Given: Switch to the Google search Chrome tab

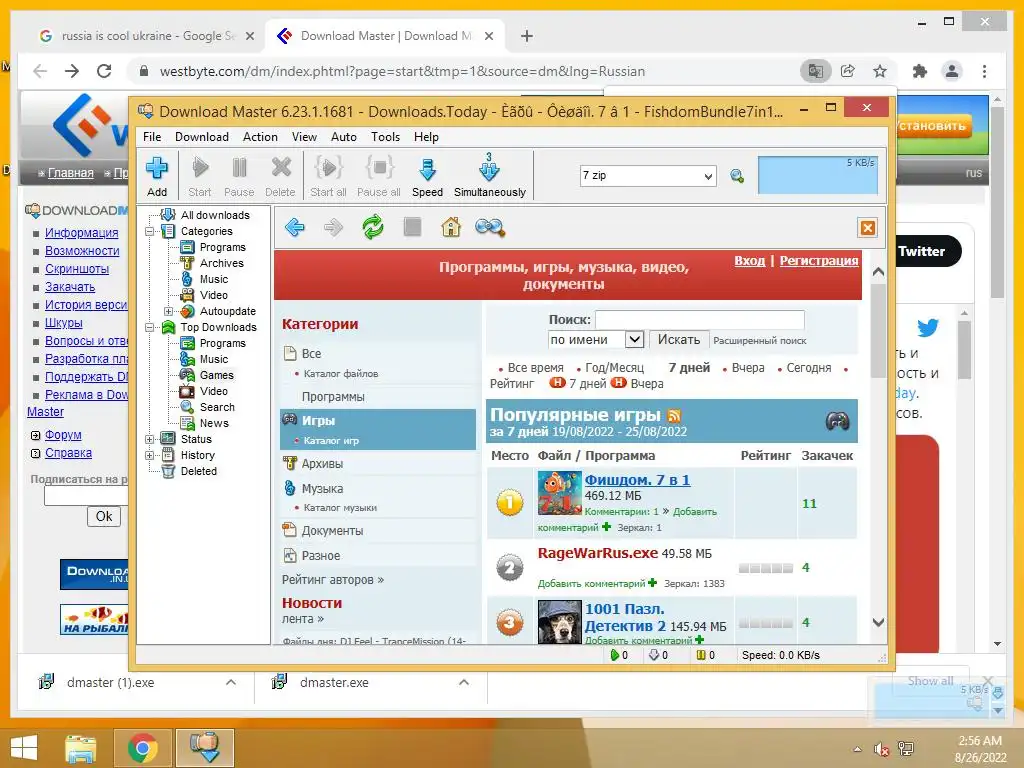Looking at the screenshot, I should pos(145,36).
